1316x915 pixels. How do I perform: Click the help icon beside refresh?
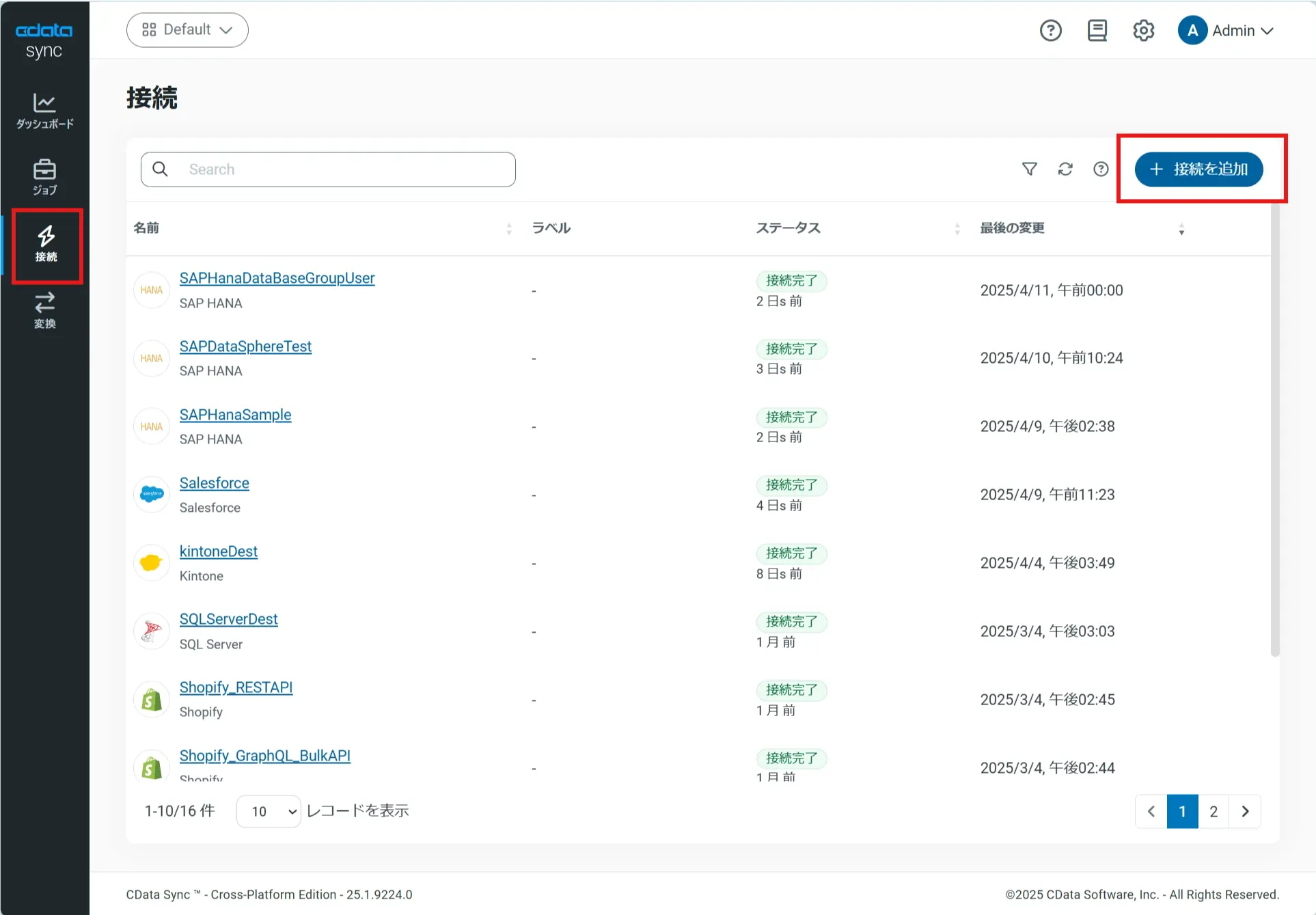click(x=1100, y=169)
